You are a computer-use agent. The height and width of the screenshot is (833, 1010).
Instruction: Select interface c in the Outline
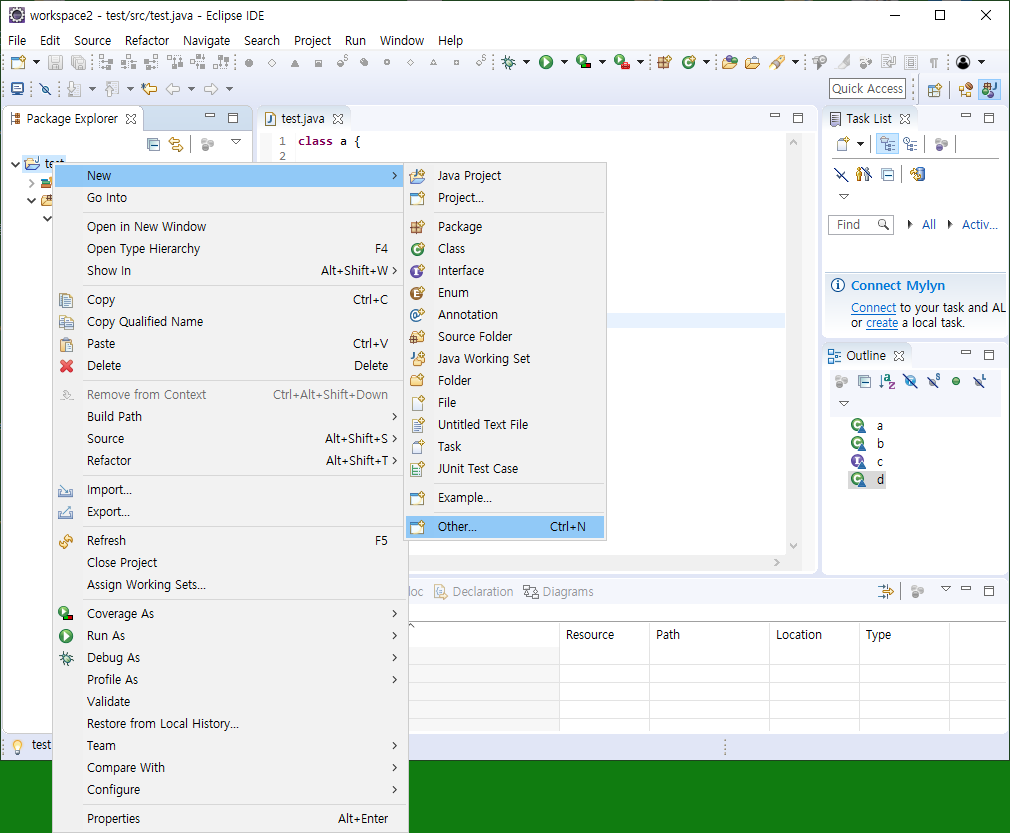pyautogui.click(x=867, y=461)
